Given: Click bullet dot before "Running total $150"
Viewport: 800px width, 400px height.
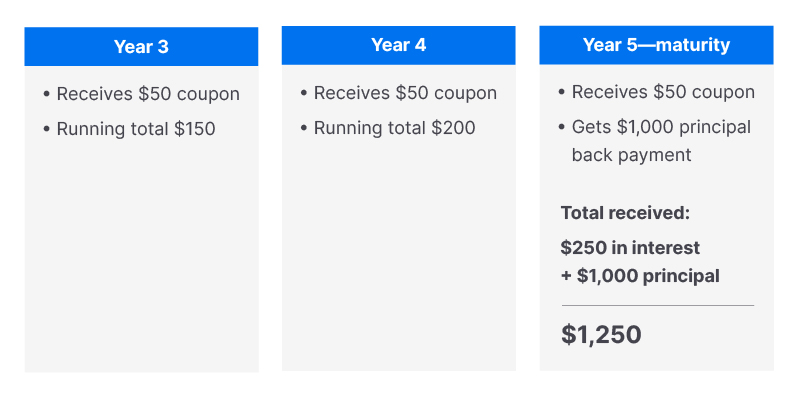Looking at the screenshot, I should tap(47, 129).
